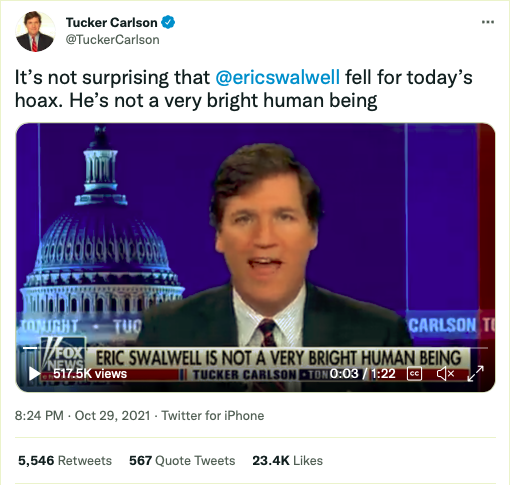Open the Tucker Carlson display name

tap(112, 23)
